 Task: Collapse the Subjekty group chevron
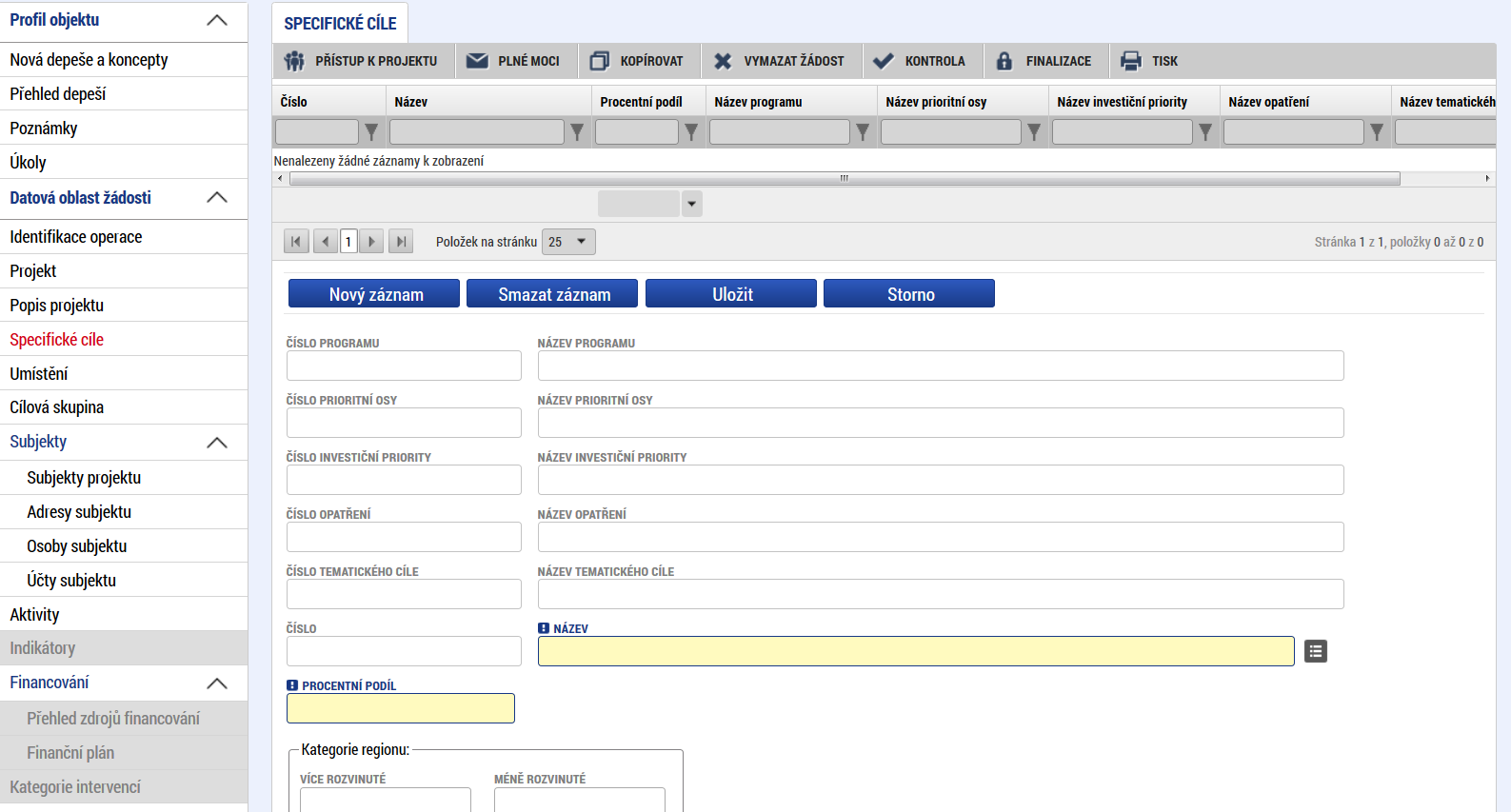[217, 443]
